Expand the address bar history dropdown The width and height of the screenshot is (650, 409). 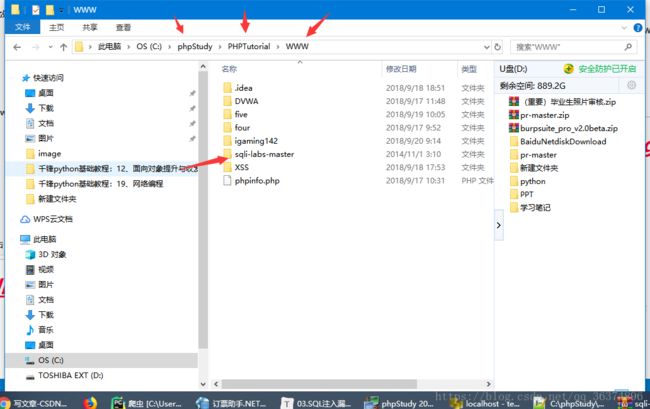[487, 47]
